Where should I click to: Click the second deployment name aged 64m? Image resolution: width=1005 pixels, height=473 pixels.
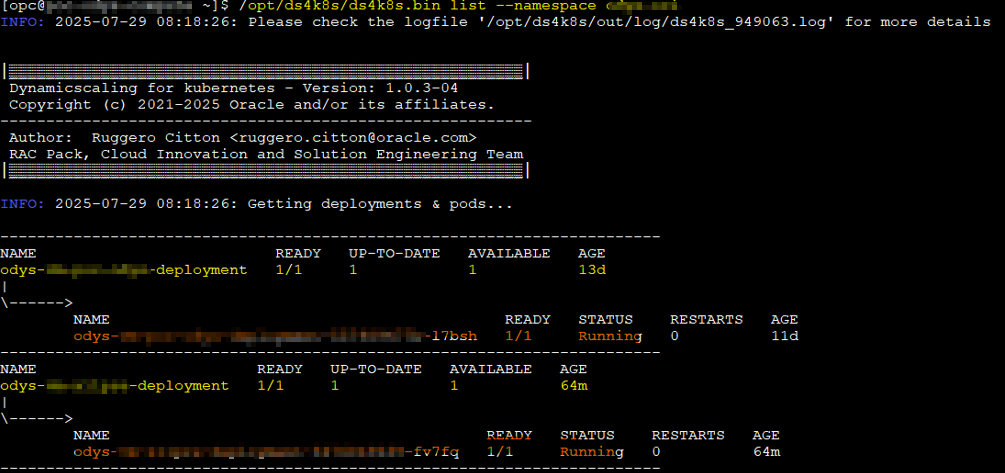[x=114, y=385]
